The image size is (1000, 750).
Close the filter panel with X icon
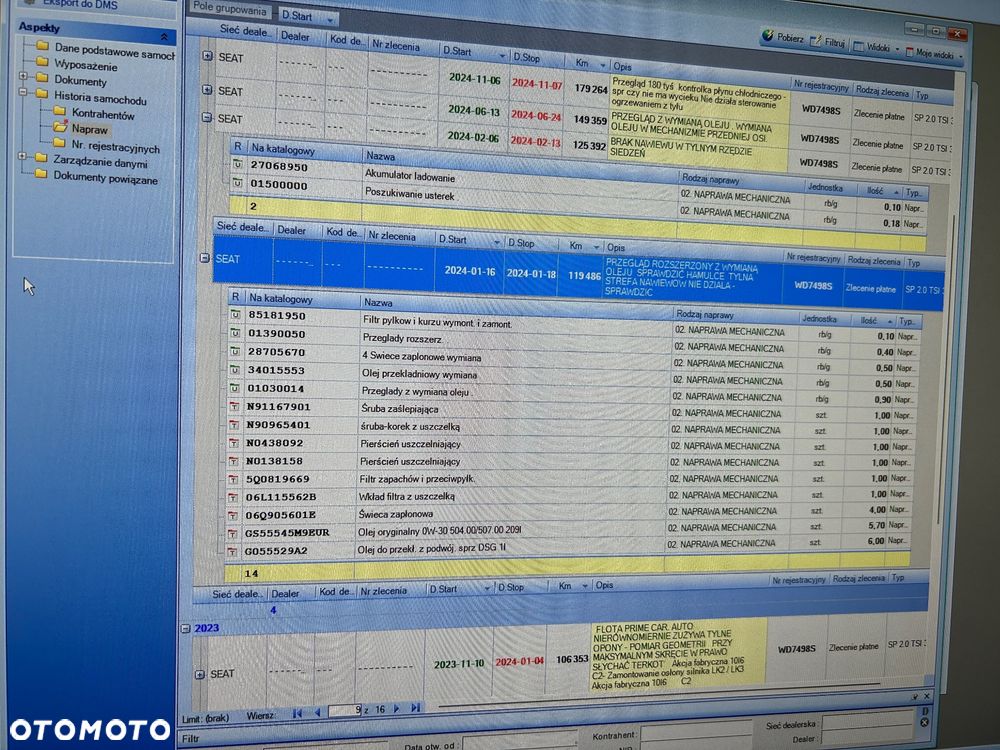coord(927,696)
